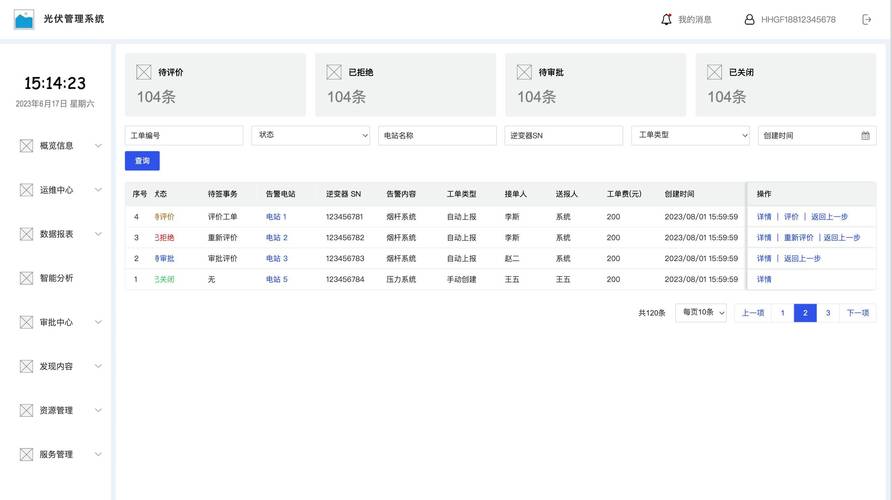Viewport: 892px width, 500px height.
Task: Expand the 运维中心 menu chevron
Action: [x=98, y=190]
